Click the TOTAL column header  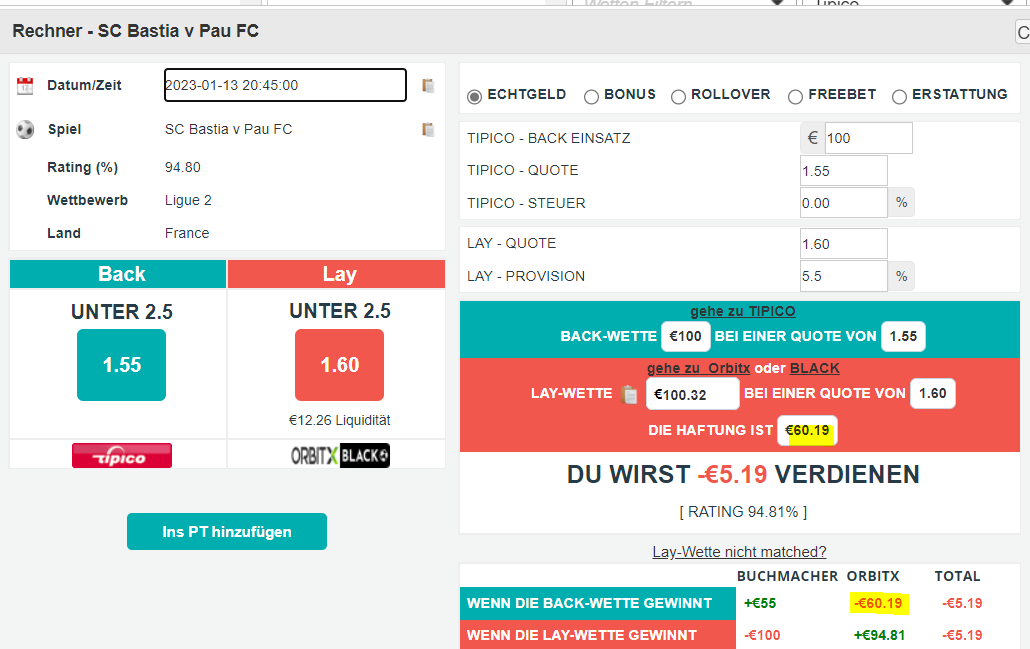(x=958, y=576)
